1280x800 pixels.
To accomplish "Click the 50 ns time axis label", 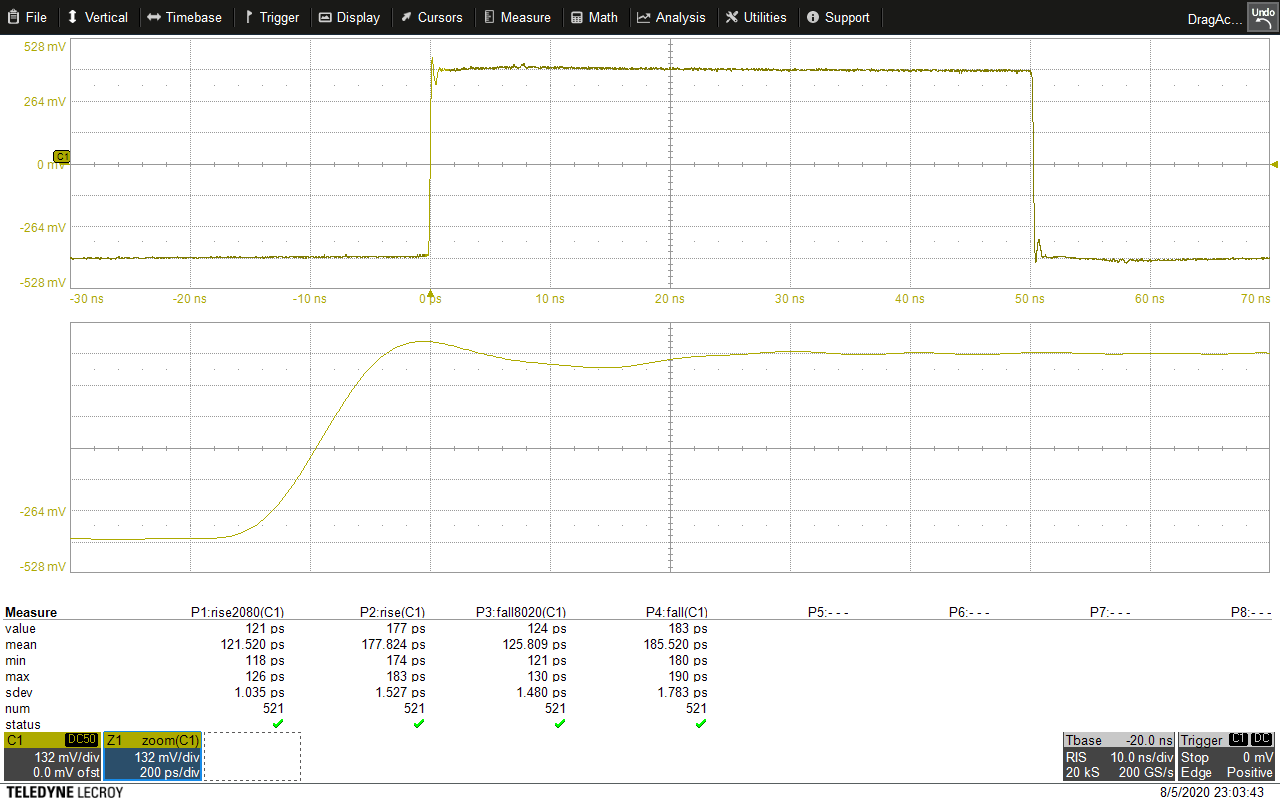I will (1030, 299).
